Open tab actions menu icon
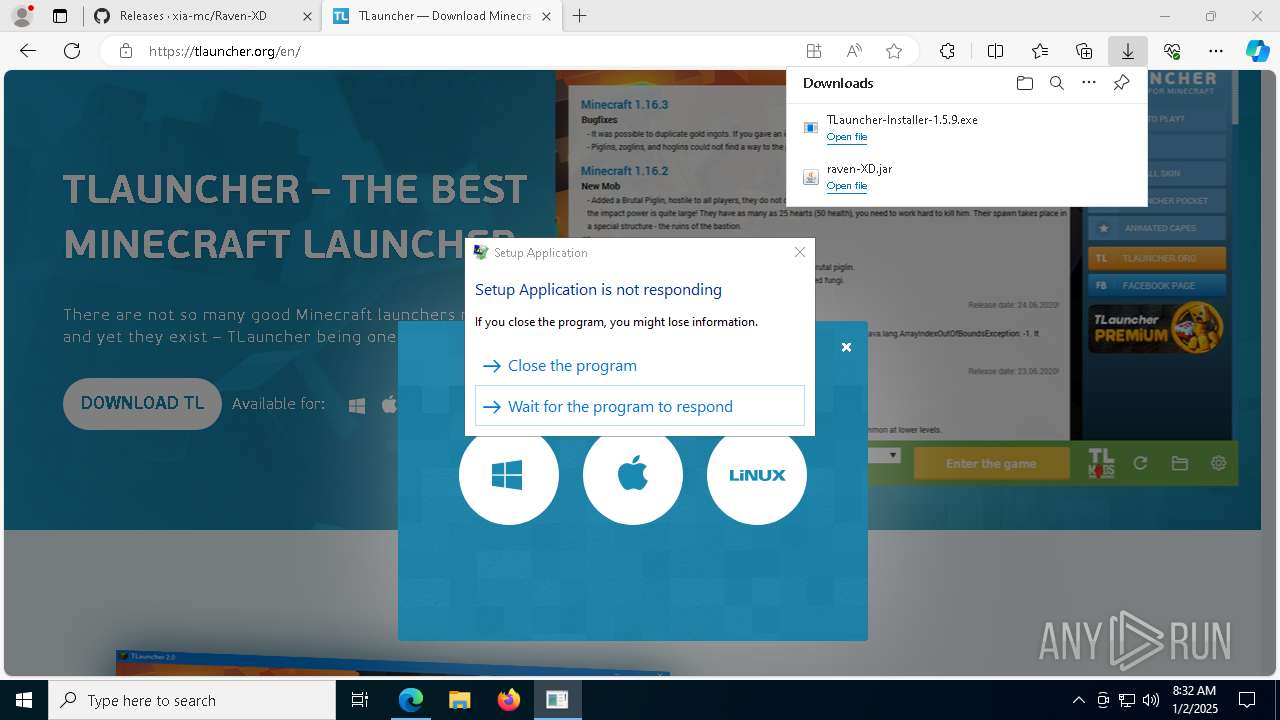The height and width of the screenshot is (720, 1280). (60, 16)
